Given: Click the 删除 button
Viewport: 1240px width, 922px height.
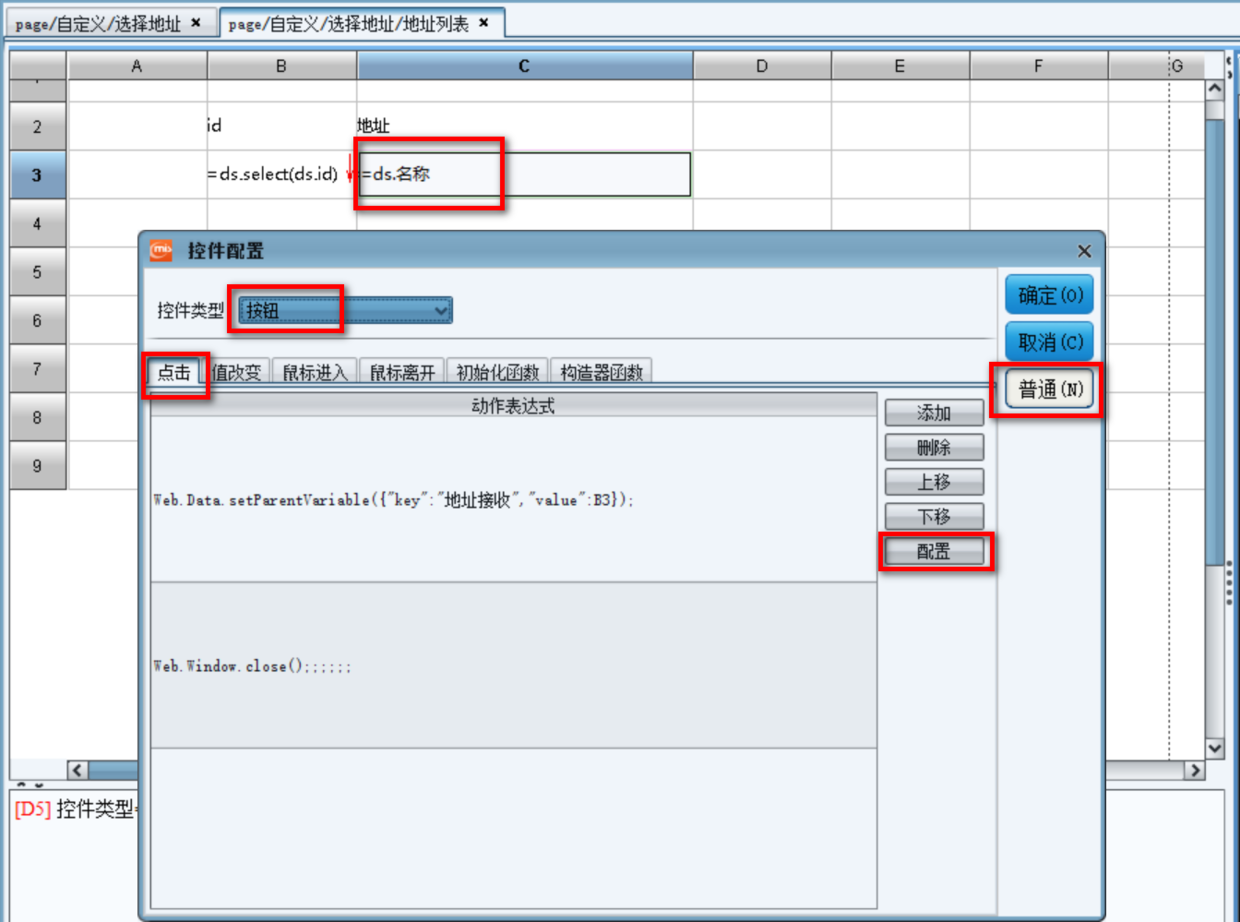Looking at the screenshot, I should pyautogui.click(x=934, y=447).
